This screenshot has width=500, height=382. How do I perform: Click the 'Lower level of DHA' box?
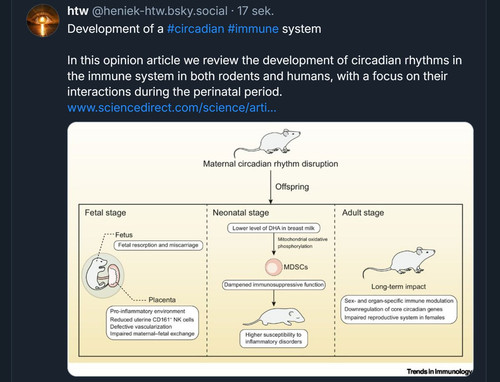(x=274, y=228)
